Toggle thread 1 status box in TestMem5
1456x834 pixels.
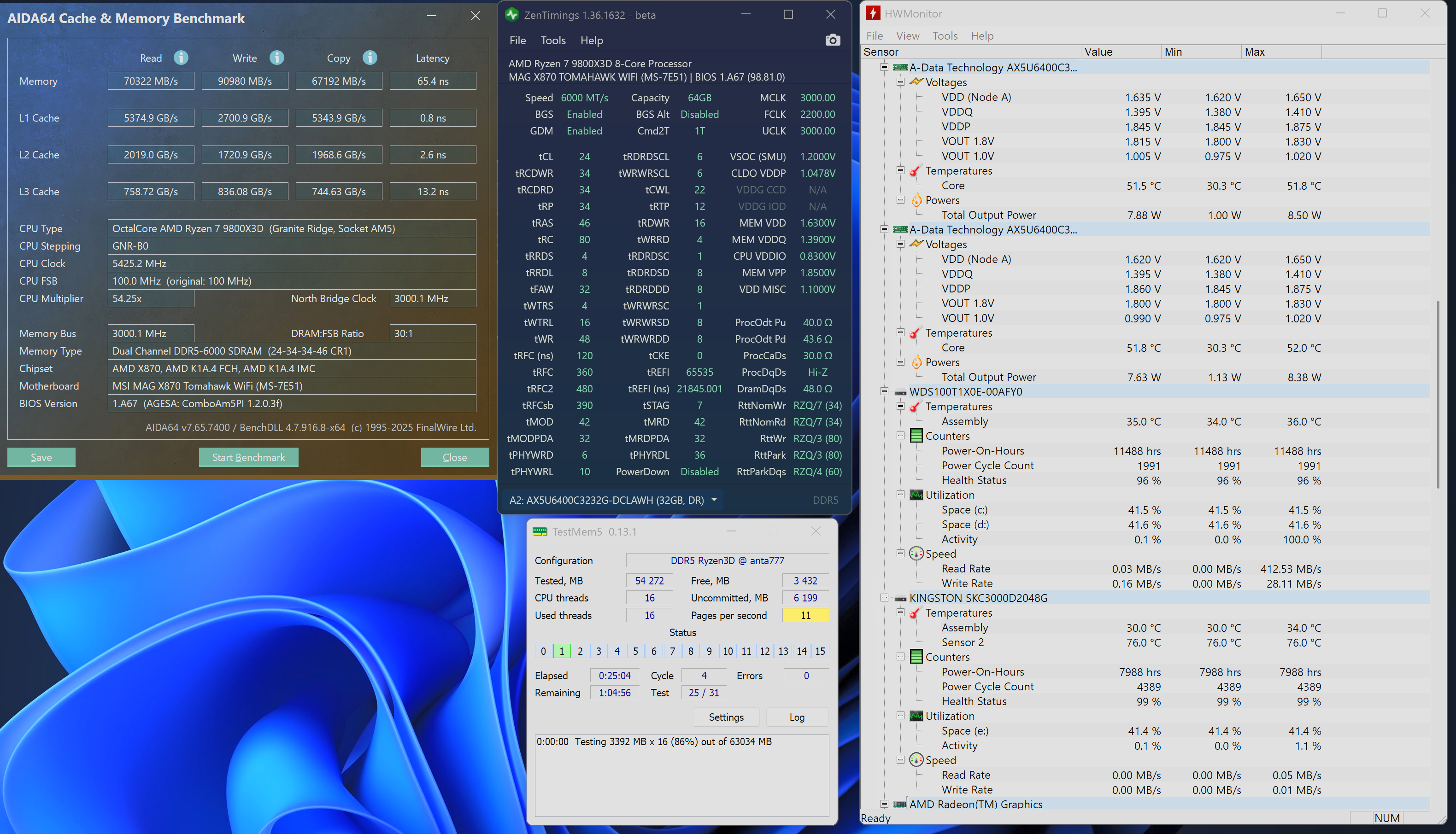point(562,651)
